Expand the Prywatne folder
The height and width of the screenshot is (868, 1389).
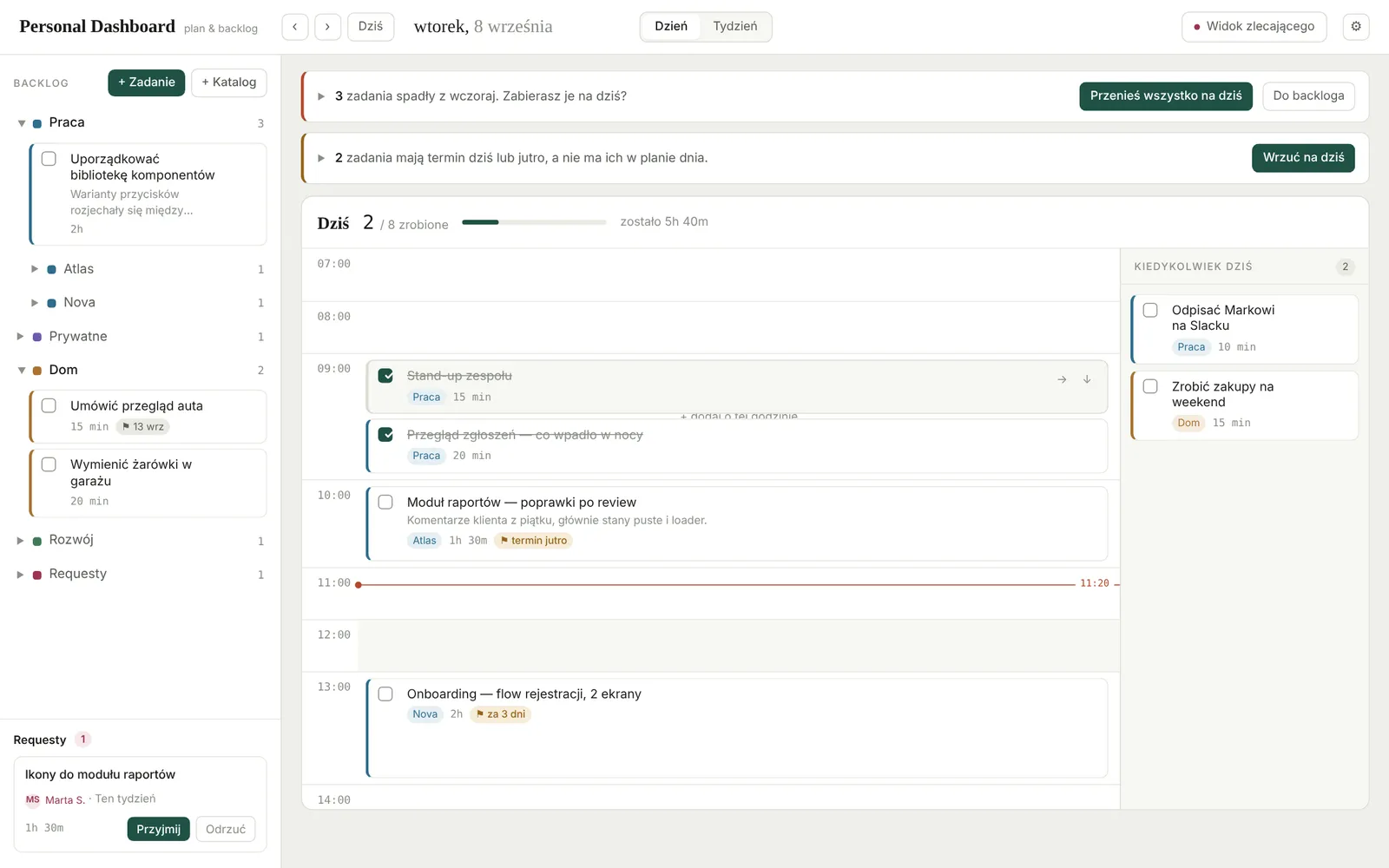coord(21,337)
